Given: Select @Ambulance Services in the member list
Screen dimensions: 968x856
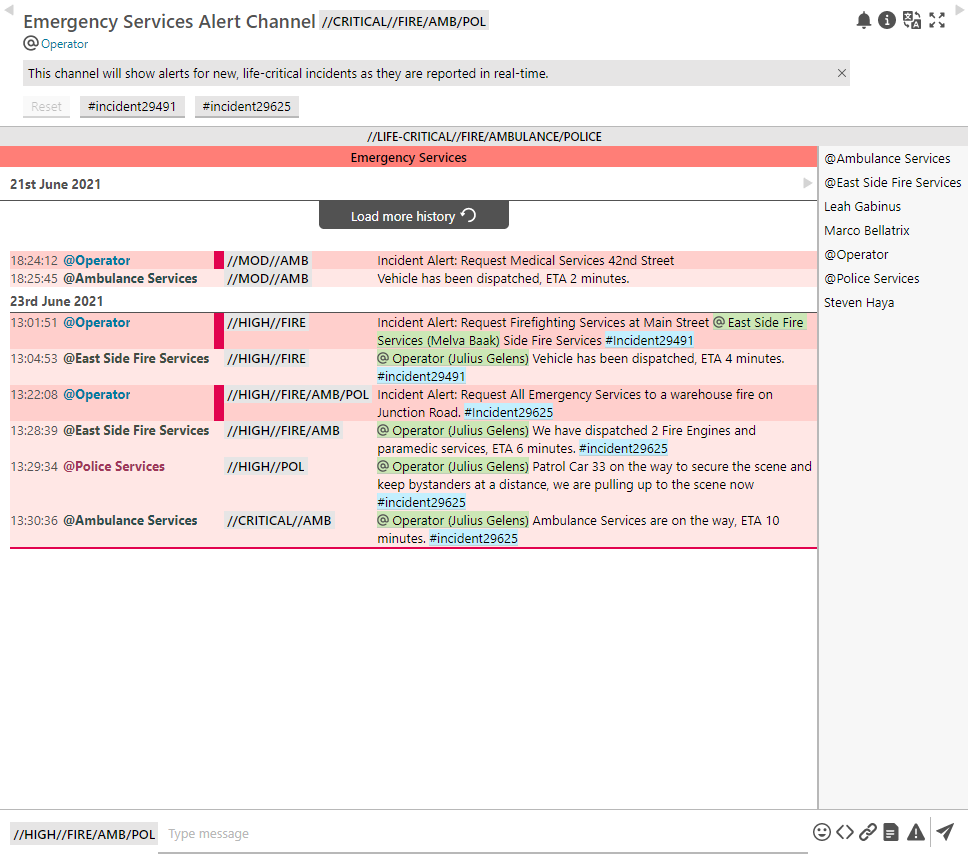Looking at the screenshot, I should point(887,159).
